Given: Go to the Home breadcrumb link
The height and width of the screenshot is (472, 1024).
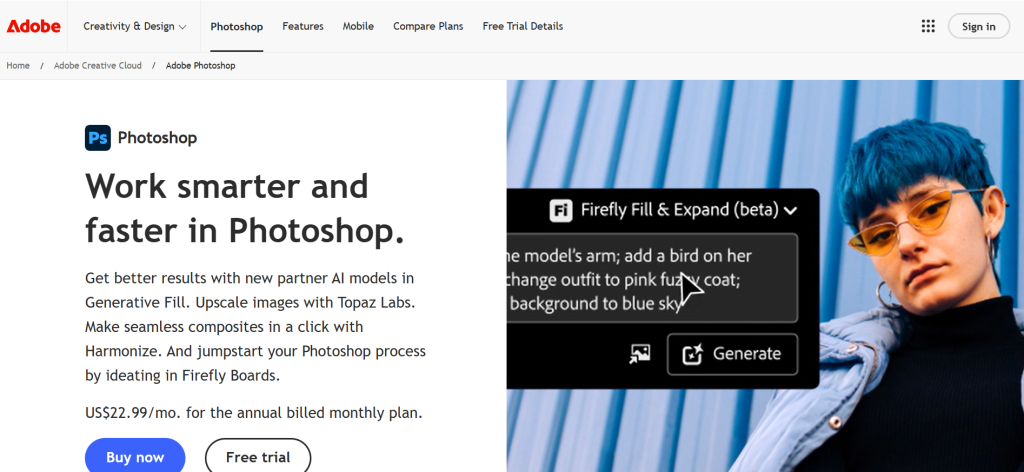Looking at the screenshot, I should coord(18,65).
